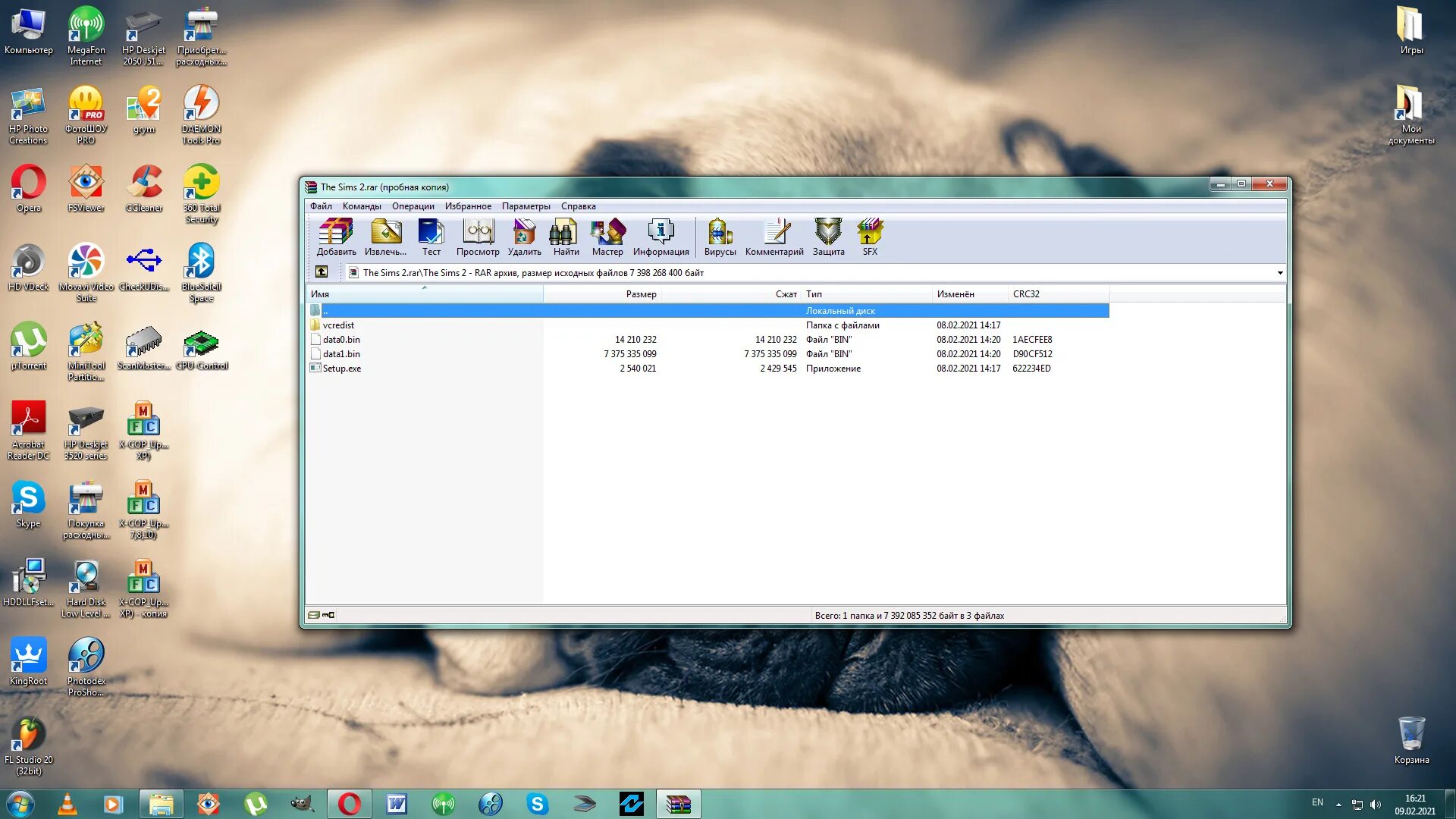The image size is (1456, 819).
Task: Launch the Мастер wizard icon
Action: tap(607, 236)
